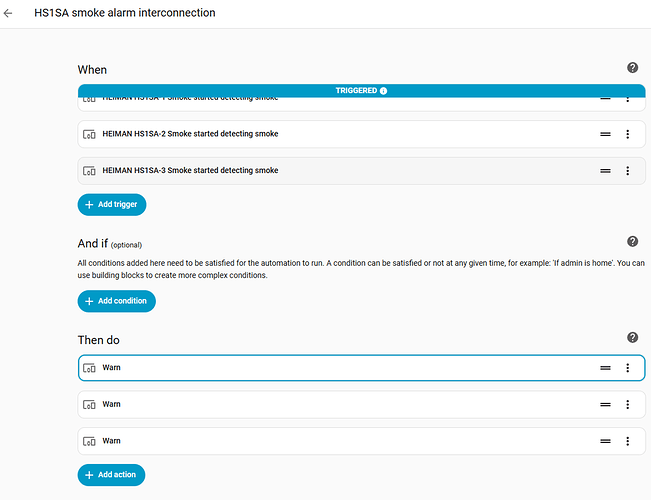Click the Add condition button
This screenshot has width=651, height=500.
tap(116, 301)
